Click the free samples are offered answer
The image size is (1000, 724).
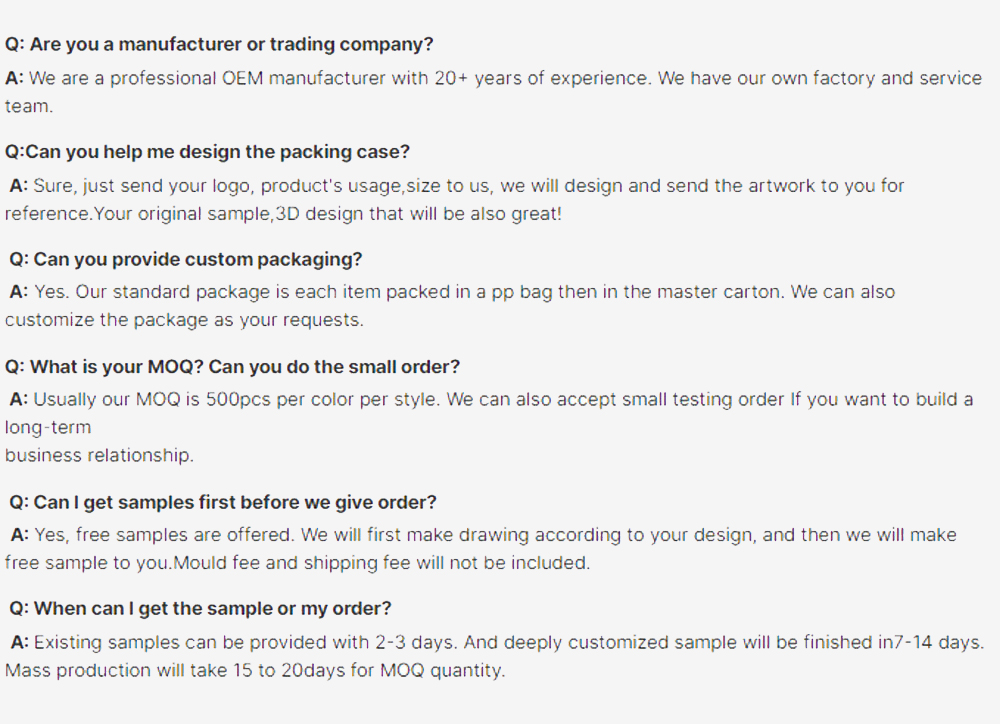coord(483,535)
